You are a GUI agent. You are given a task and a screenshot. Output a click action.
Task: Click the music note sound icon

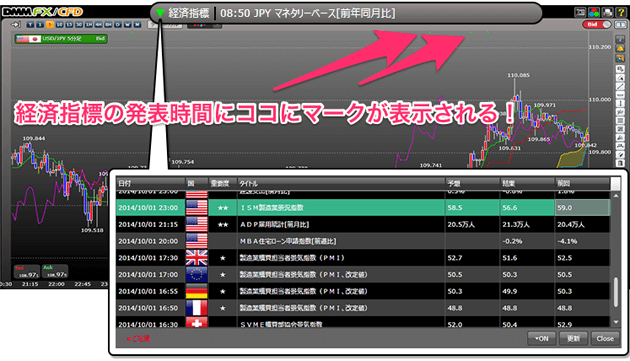coord(620,39)
